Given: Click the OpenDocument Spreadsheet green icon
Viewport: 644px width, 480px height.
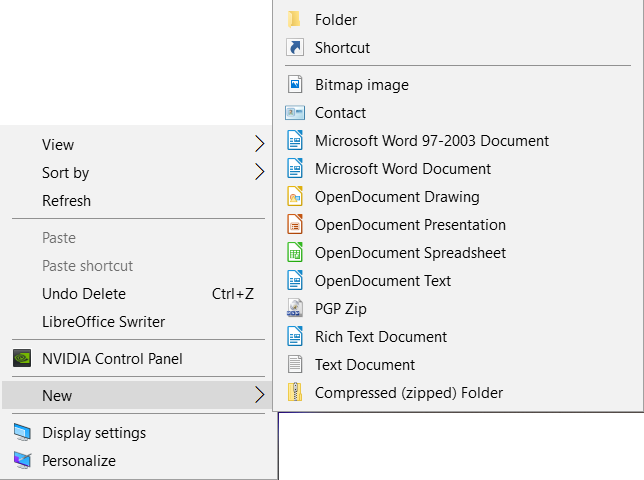Looking at the screenshot, I should click(x=295, y=252).
